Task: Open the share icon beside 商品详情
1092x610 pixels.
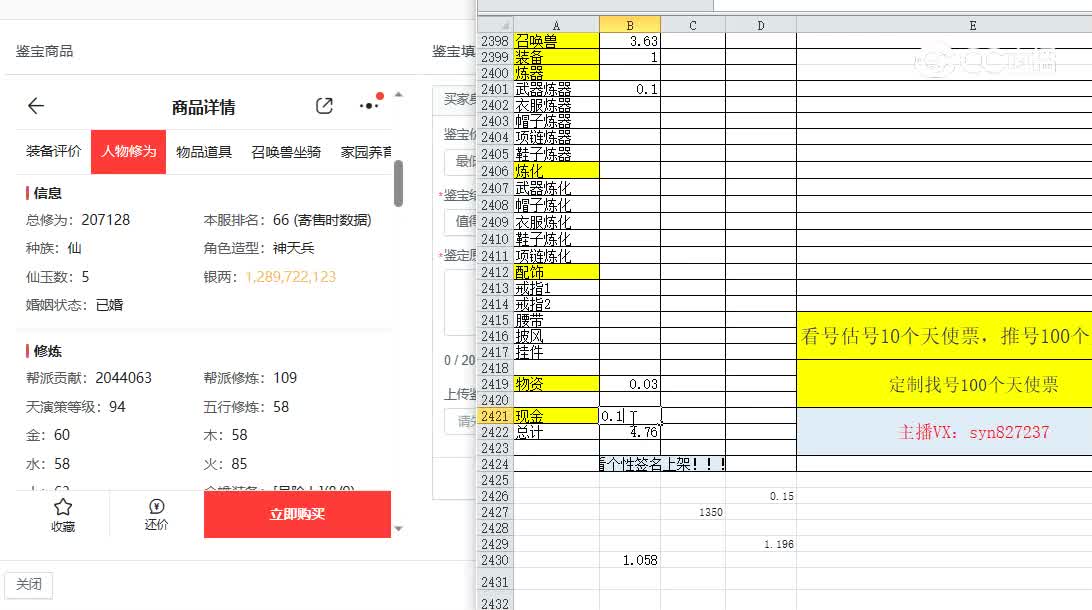Action: click(x=324, y=105)
